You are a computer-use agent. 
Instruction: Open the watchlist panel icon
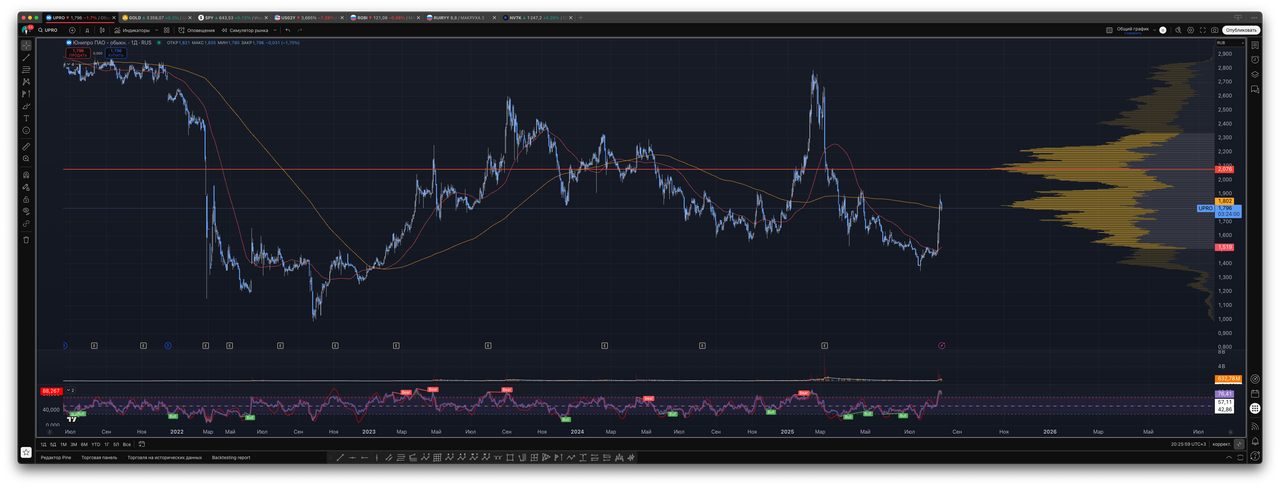tap(1255, 45)
